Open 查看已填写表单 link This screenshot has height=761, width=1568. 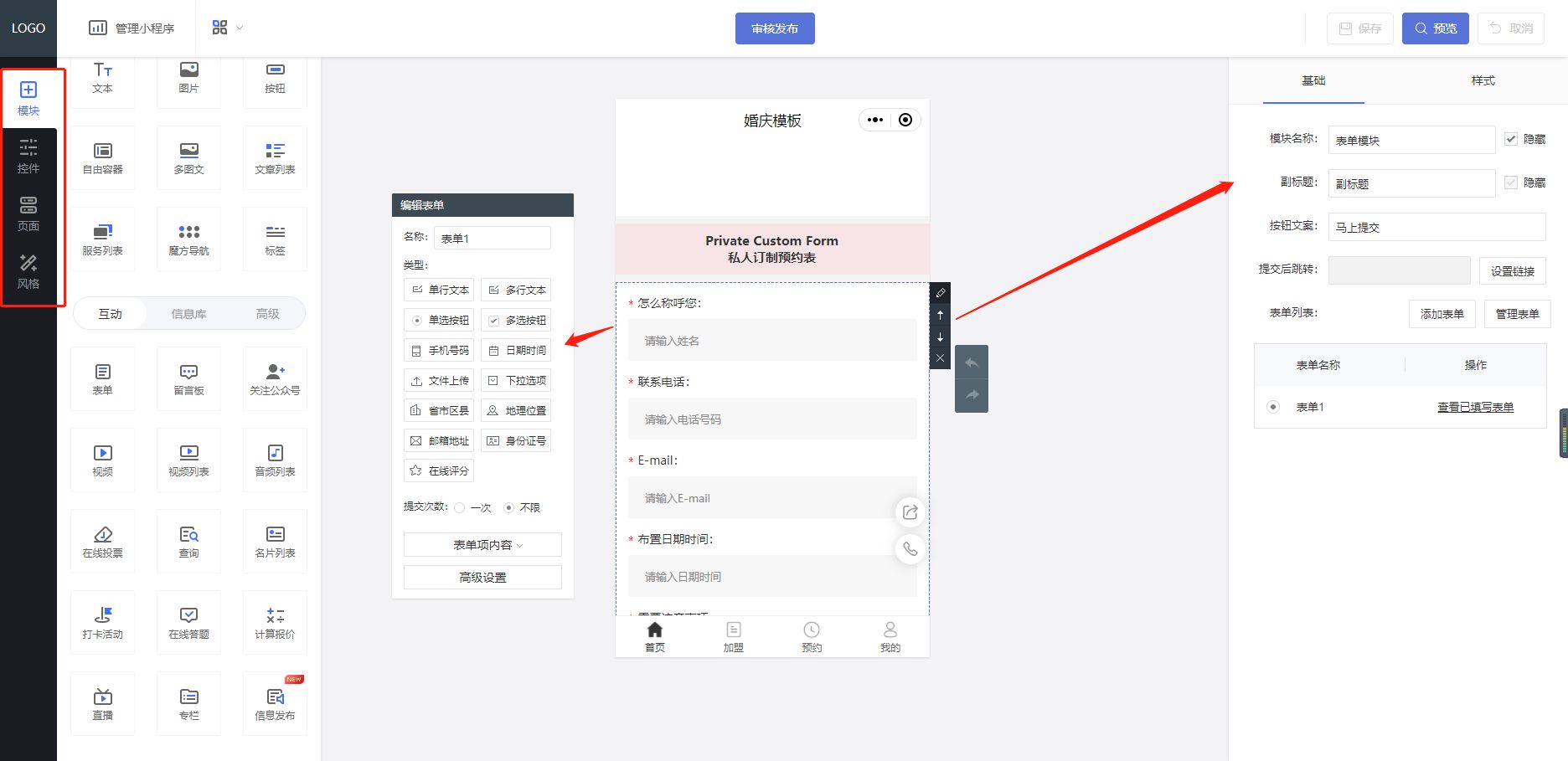point(1475,407)
